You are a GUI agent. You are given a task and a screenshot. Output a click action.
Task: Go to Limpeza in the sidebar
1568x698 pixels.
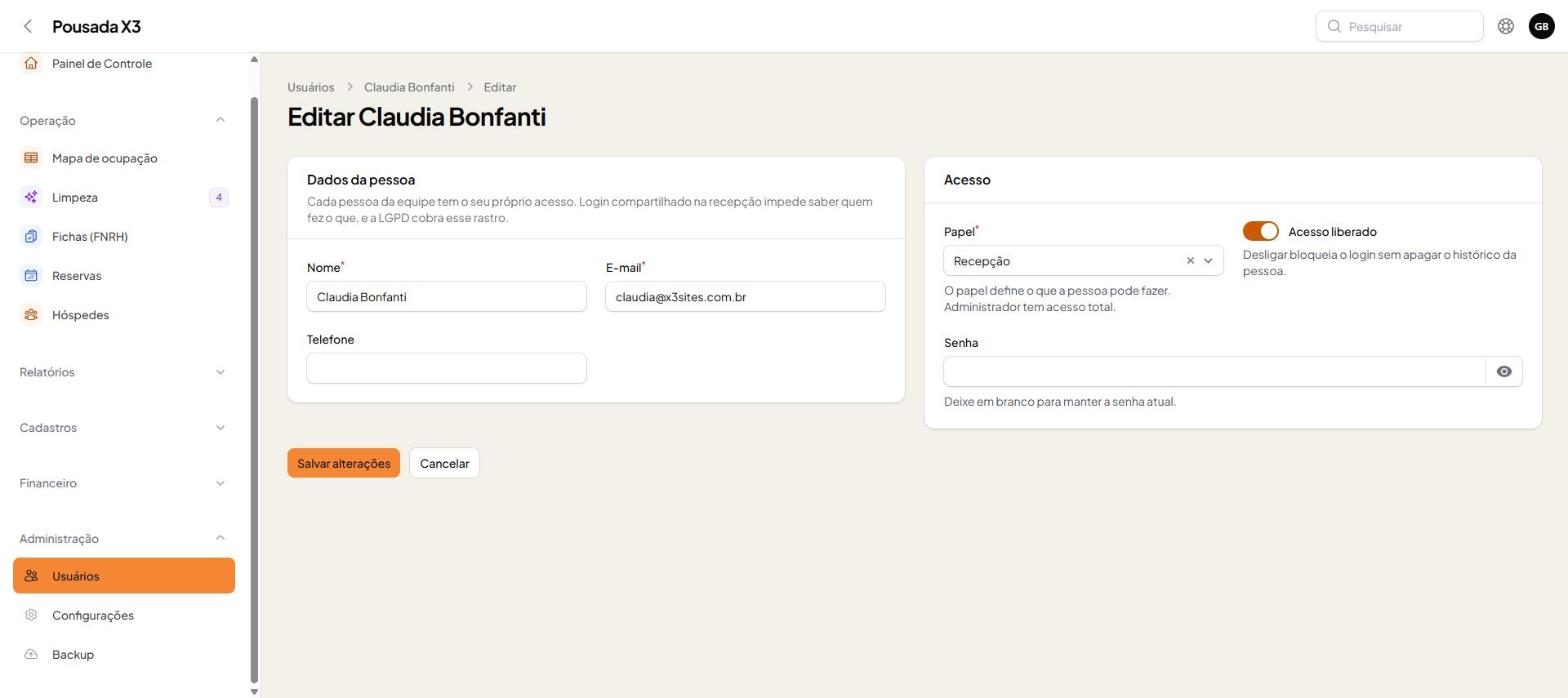124,197
